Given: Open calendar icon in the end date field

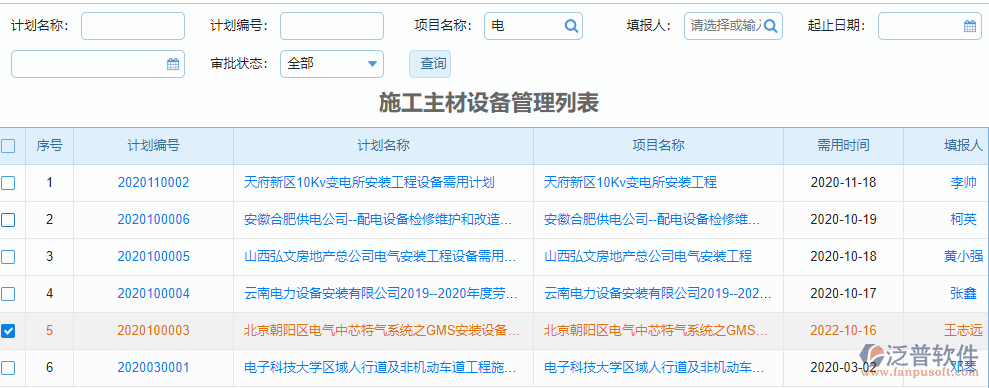Looking at the screenshot, I should pos(173,64).
